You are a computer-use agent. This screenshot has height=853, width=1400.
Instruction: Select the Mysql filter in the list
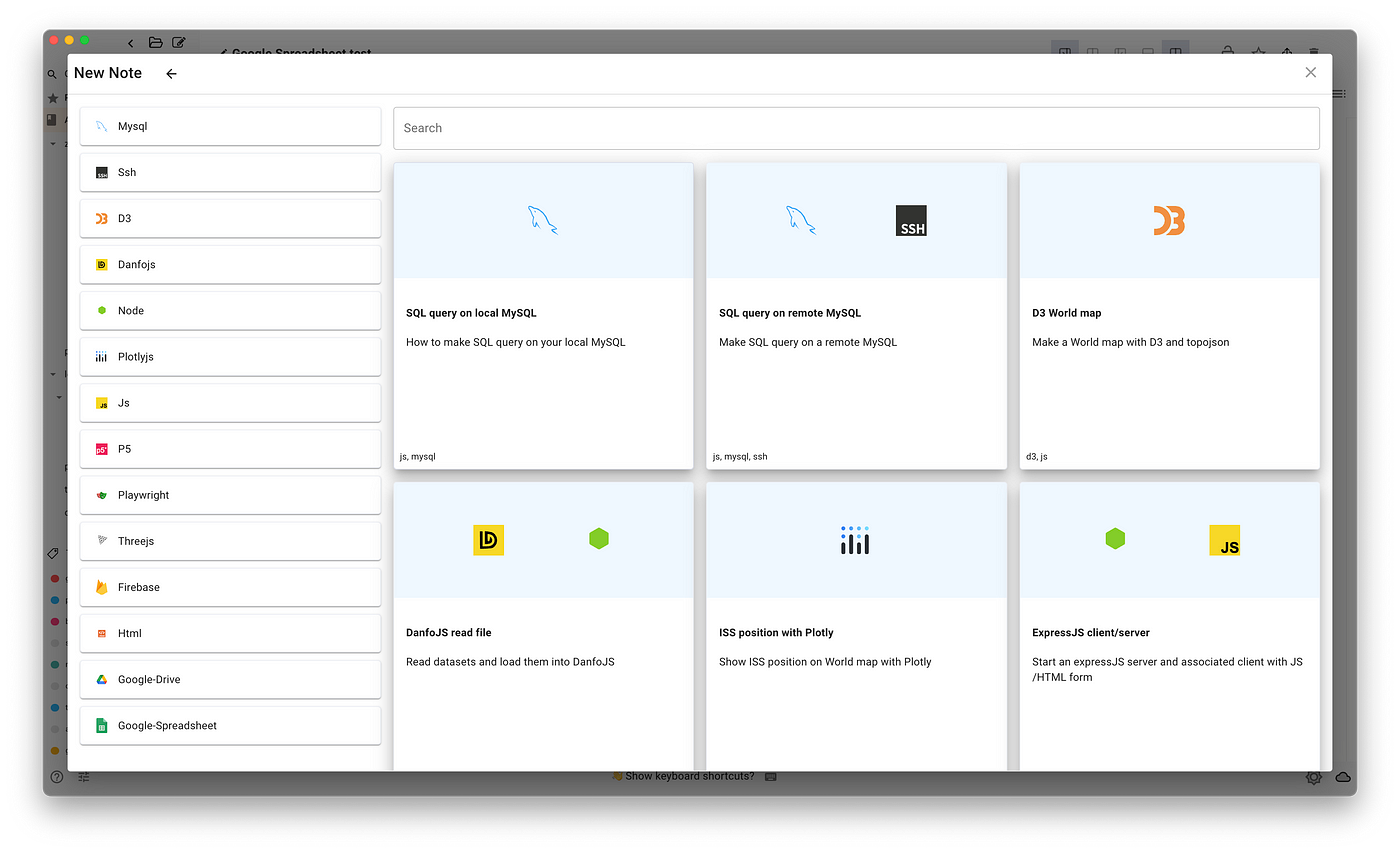point(230,127)
